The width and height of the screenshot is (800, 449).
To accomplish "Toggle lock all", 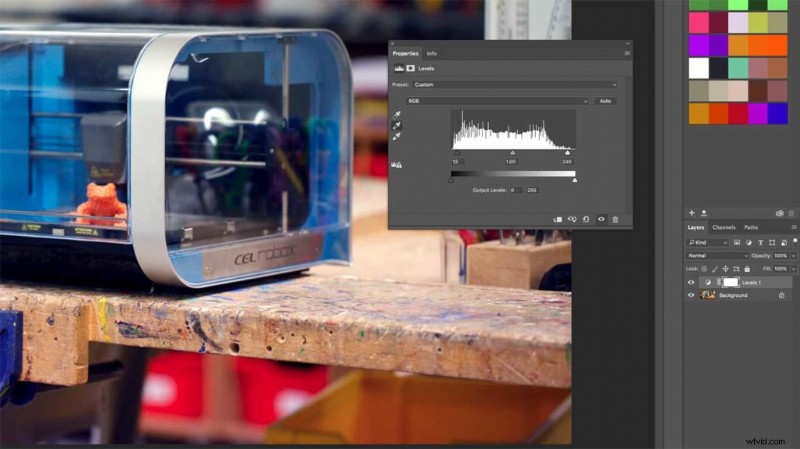I will click(x=747, y=269).
